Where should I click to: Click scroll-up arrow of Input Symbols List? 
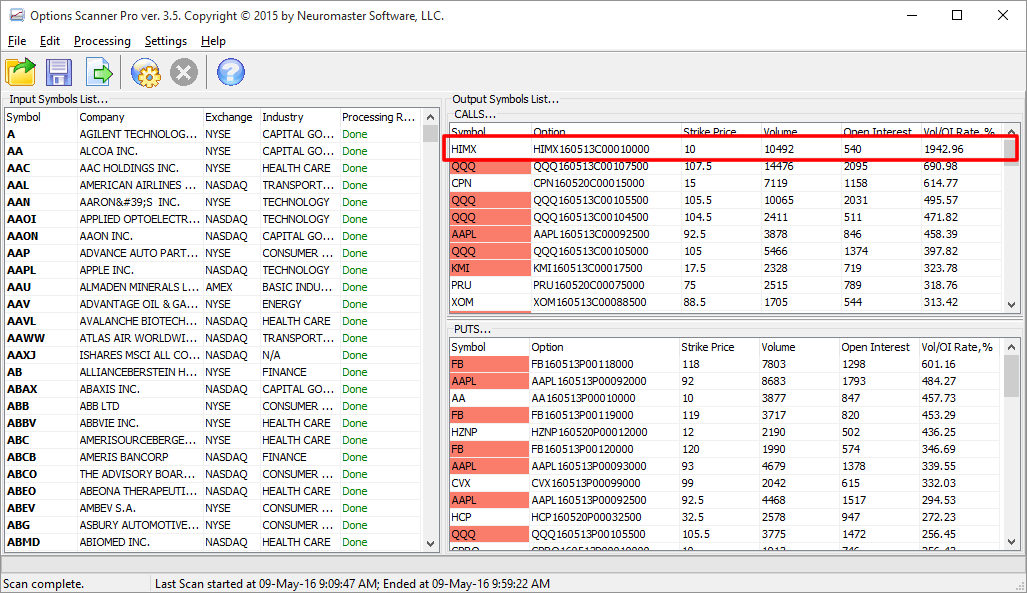coord(430,117)
